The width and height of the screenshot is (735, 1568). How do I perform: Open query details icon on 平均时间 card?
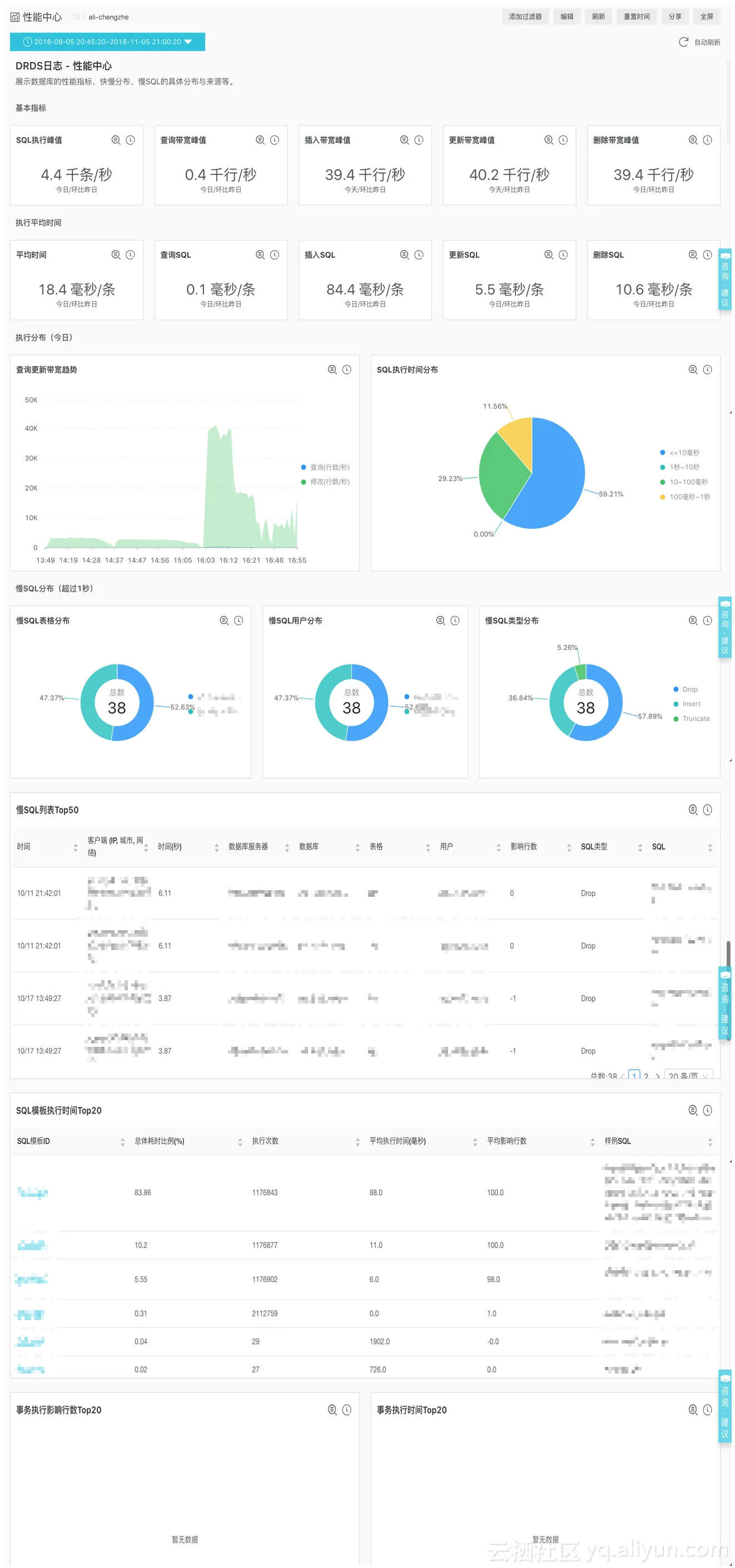[116, 255]
